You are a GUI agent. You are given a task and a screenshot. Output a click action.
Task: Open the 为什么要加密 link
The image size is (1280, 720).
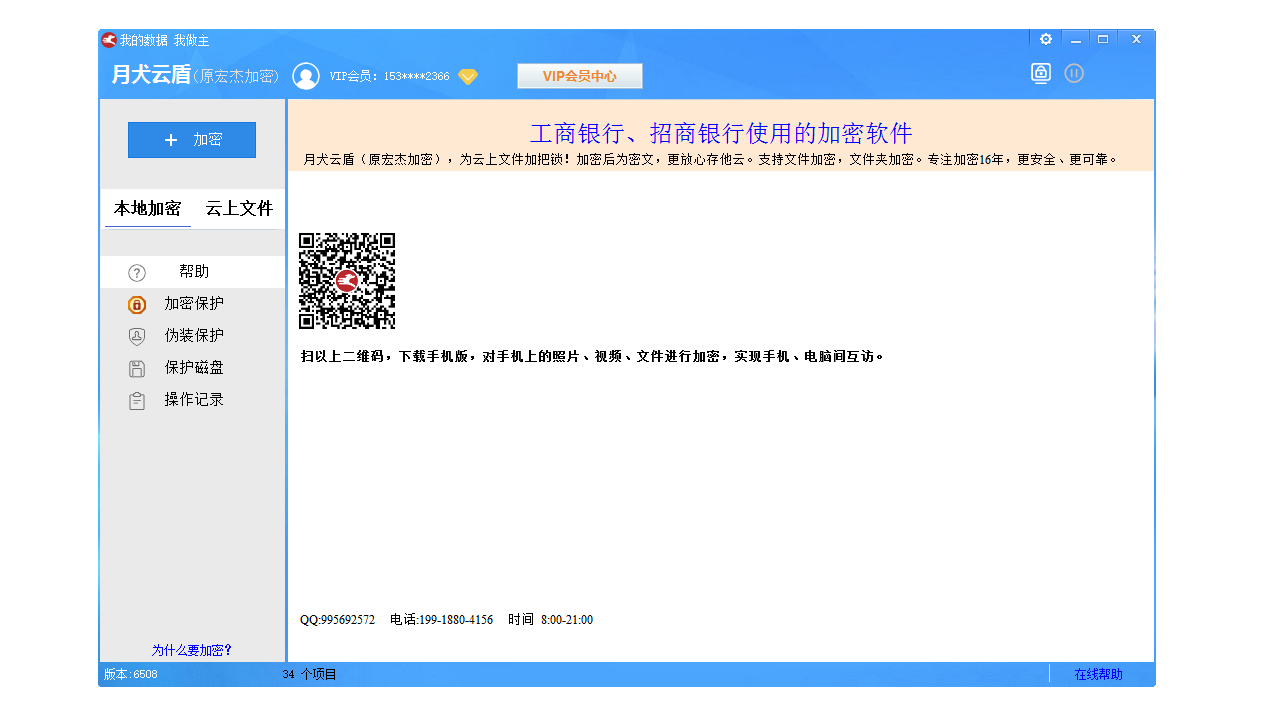[192, 649]
